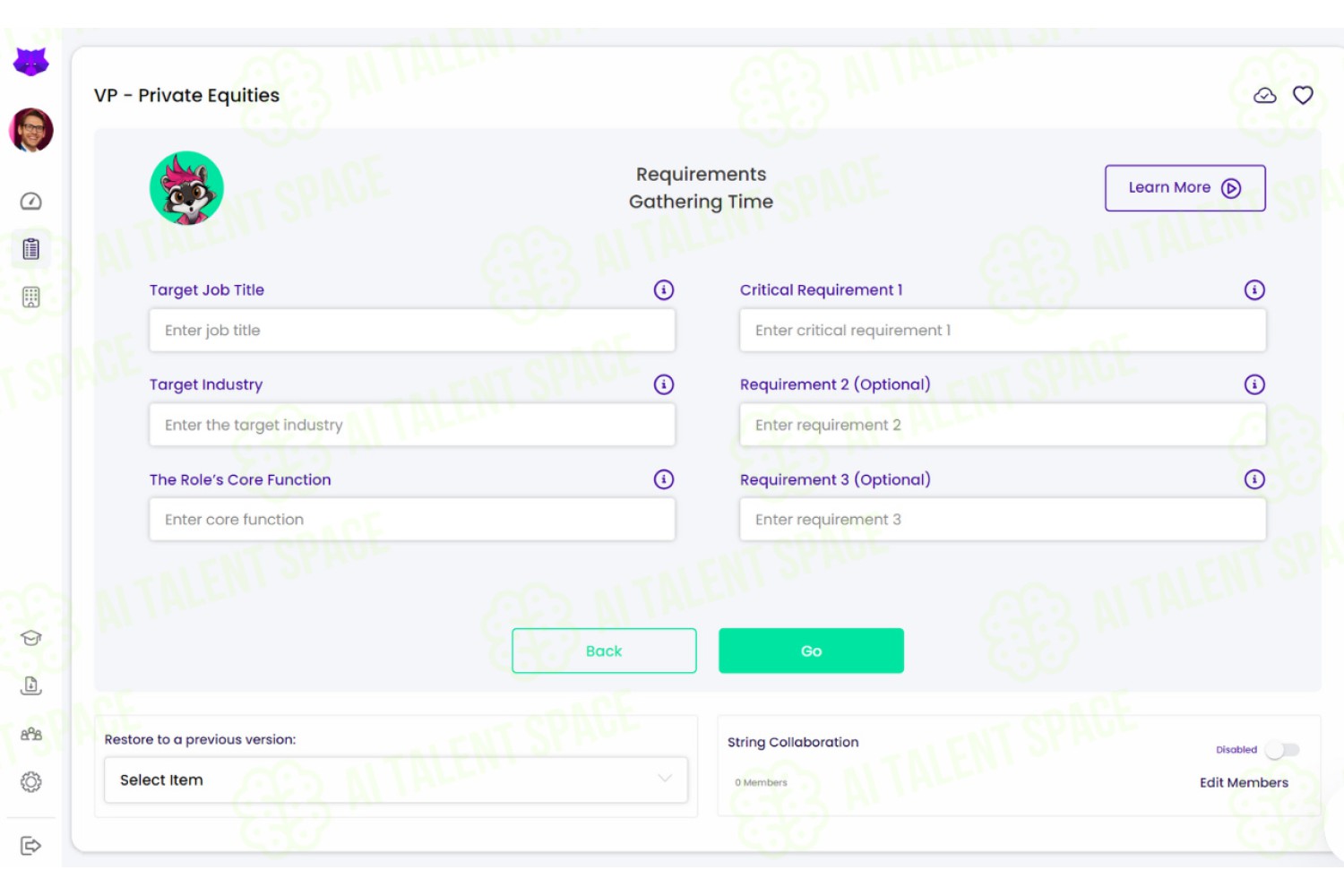This screenshot has width=1344, height=896.
Task: Click the logout icon at sidebar bottom
Action: [x=30, y=846]
